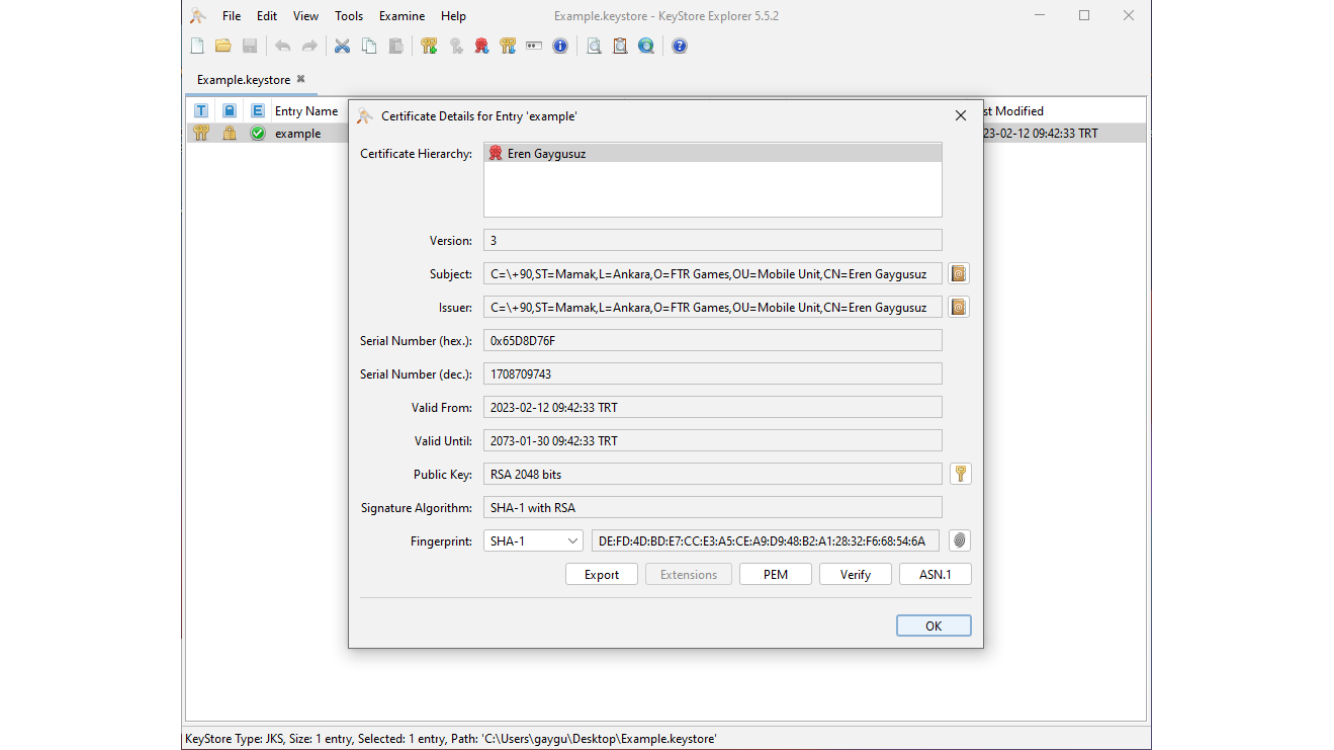Click the fingerprint value text field
This screenshot has width=1334, height=750.
[766, 541]
